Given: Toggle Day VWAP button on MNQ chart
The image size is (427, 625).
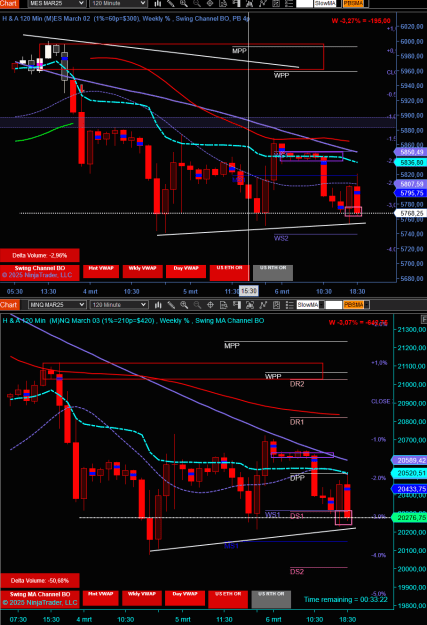Looking at the screenshot, I should [x=185, y=597].
